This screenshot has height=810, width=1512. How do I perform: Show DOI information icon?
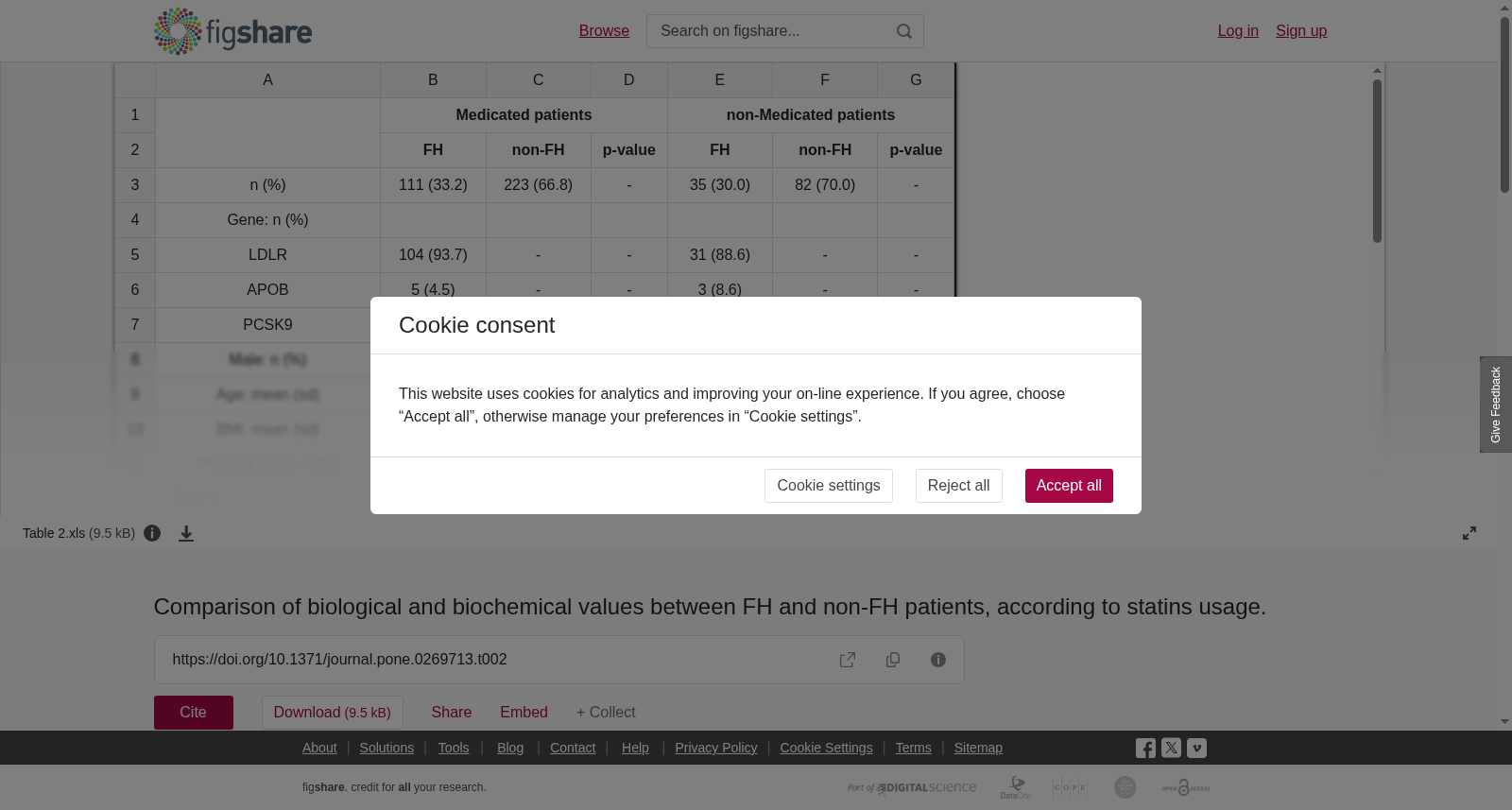click(x=938, y=660)
